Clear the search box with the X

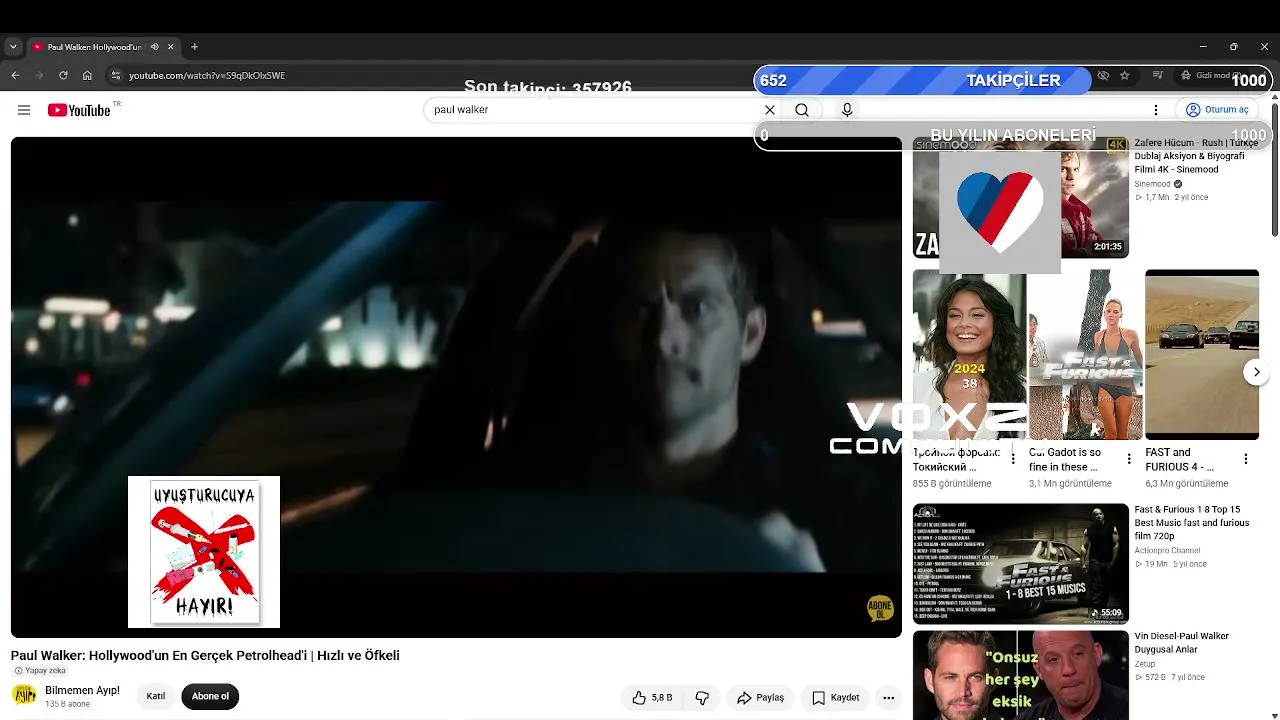tap(770, 110)
